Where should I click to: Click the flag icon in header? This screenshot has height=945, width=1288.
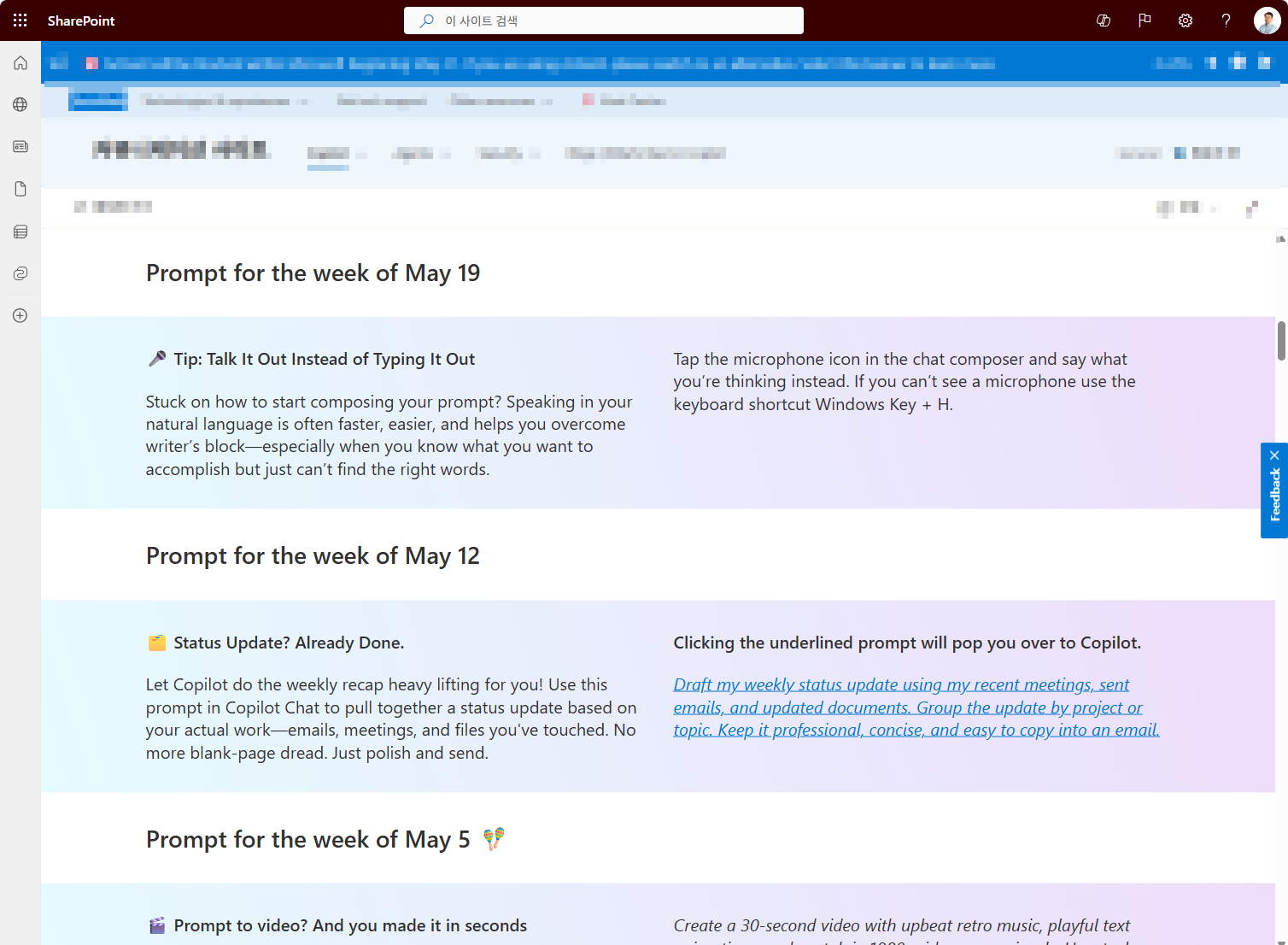(1145, 21)
